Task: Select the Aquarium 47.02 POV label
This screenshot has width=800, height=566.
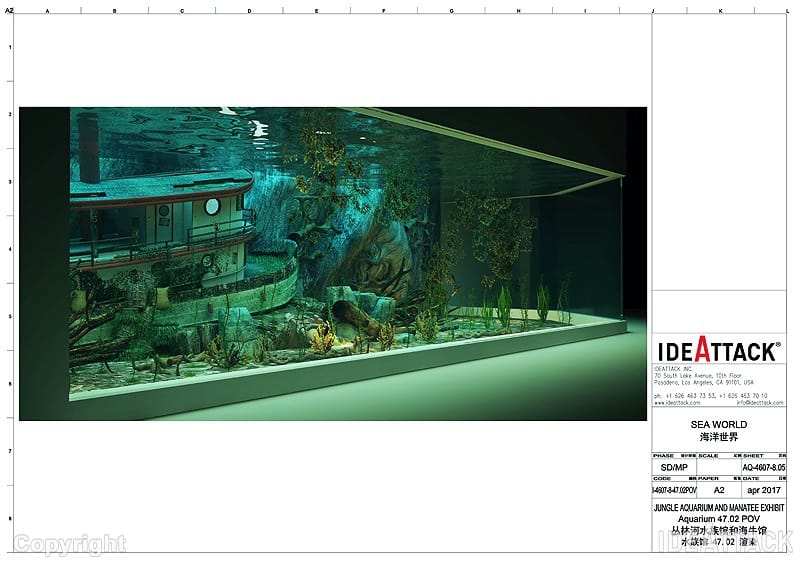Action: [719, 520]
